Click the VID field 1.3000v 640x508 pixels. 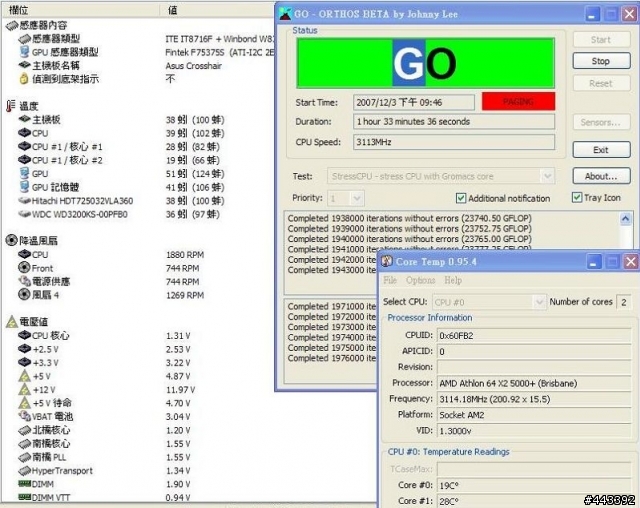pyautogui.click(x=534, y=431)
